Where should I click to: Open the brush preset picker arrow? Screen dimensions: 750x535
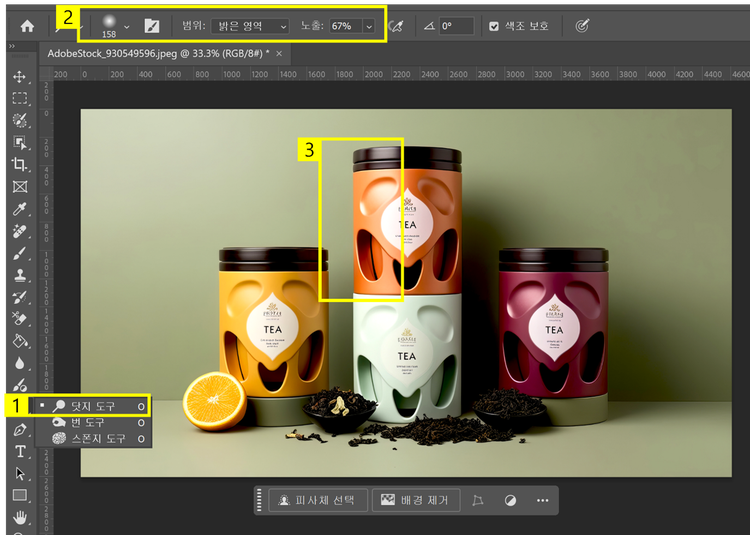click(x=126, y=26)
